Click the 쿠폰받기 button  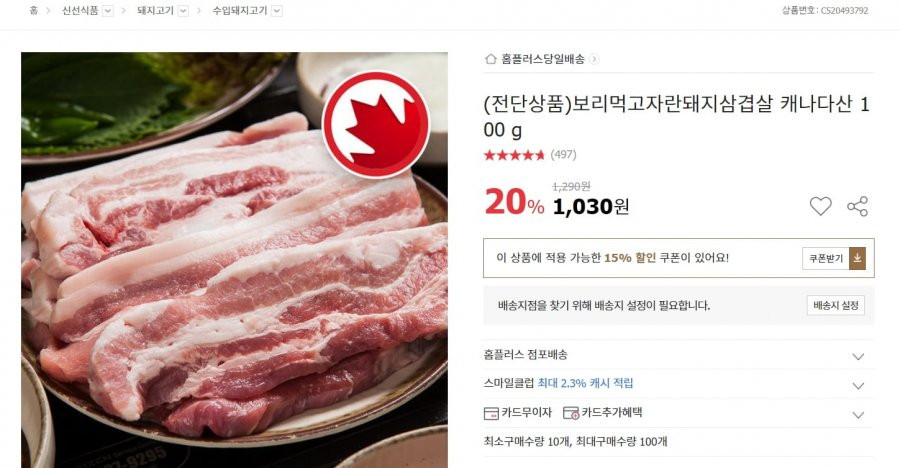pyautogui.click(x=826, y=258)
